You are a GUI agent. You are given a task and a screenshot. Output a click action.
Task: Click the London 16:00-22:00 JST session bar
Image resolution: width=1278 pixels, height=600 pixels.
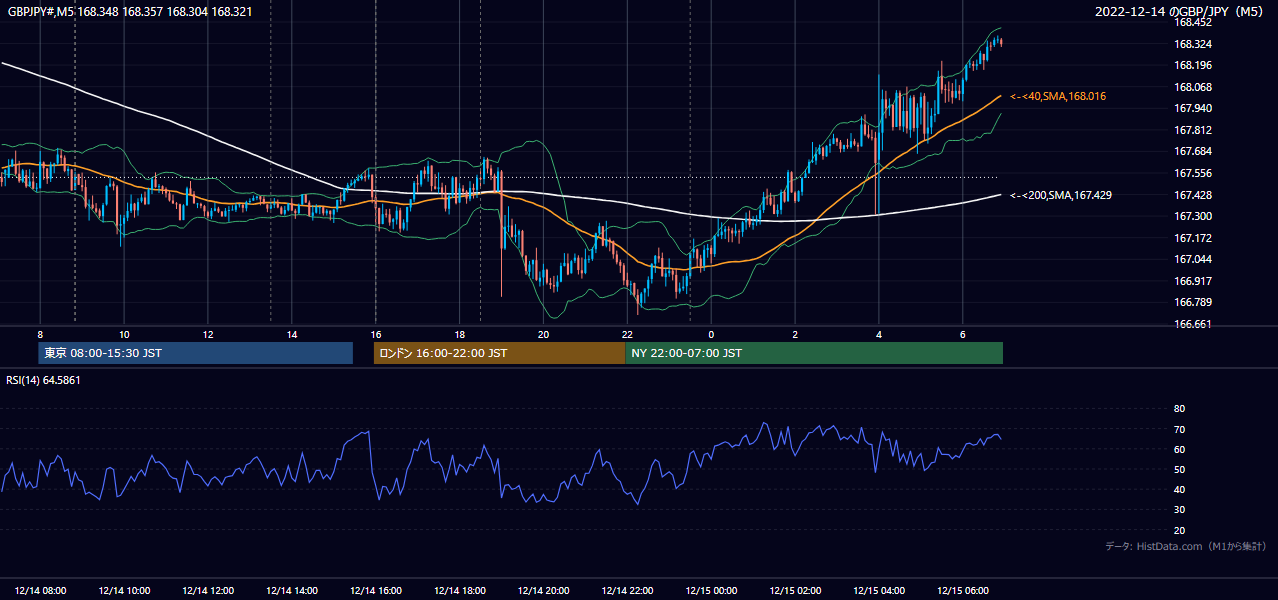(x=499, y=353)
